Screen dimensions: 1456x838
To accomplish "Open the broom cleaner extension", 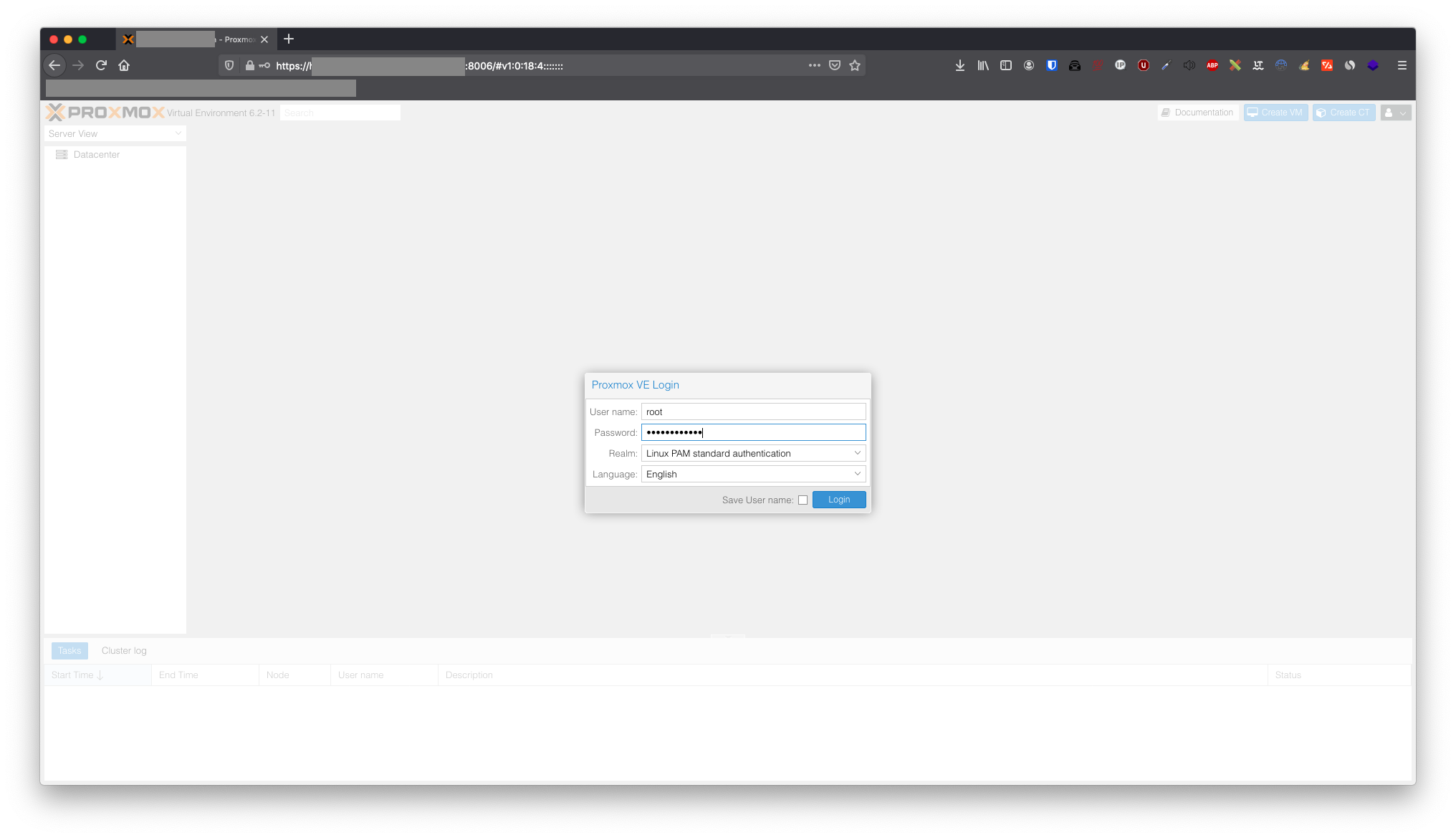I will [x=1304, y=65].
